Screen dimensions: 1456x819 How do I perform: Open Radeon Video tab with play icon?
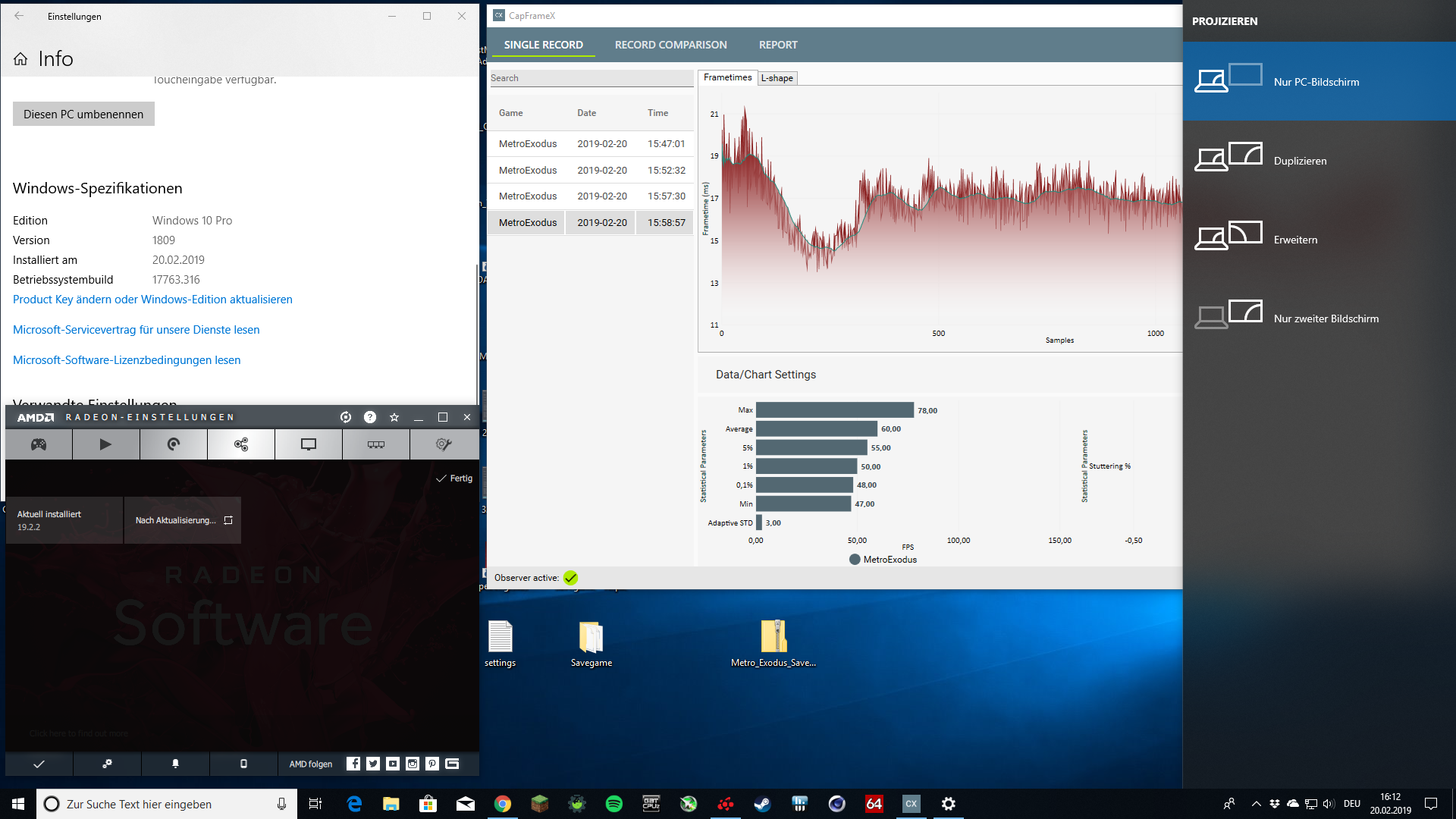coord(105,444)
